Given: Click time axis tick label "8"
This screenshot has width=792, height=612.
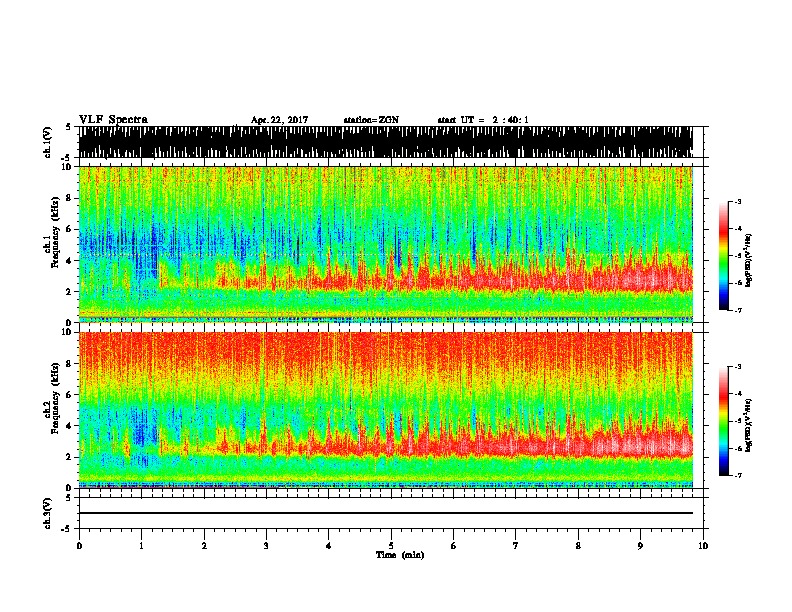Looking at the screenshot, I should (x=578, y=545).
